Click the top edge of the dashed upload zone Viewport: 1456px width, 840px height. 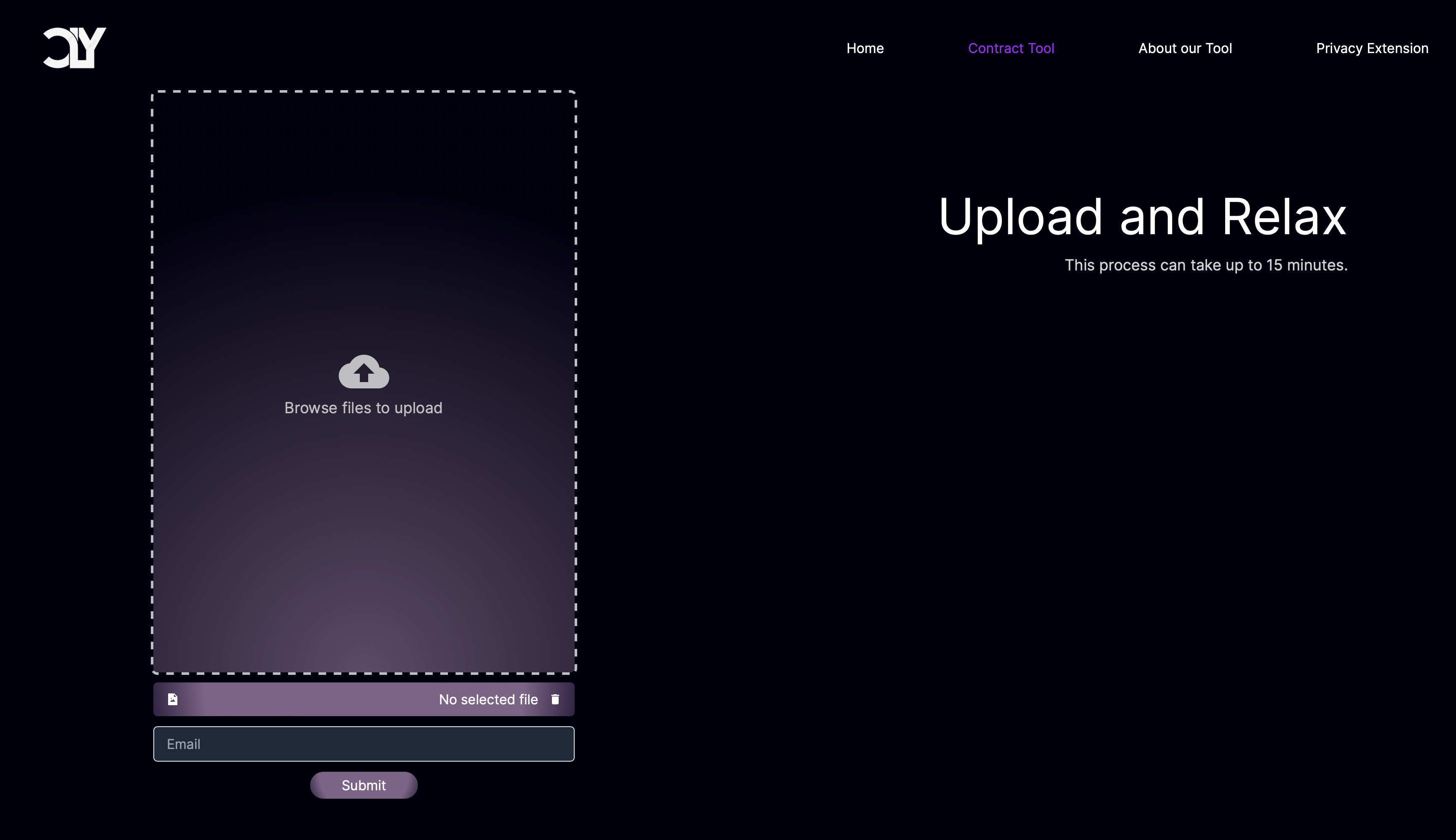[x=364, y=92]
